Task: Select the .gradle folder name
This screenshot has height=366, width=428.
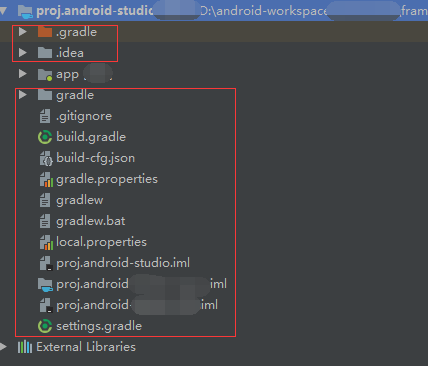Action: (x=77, y=32)
